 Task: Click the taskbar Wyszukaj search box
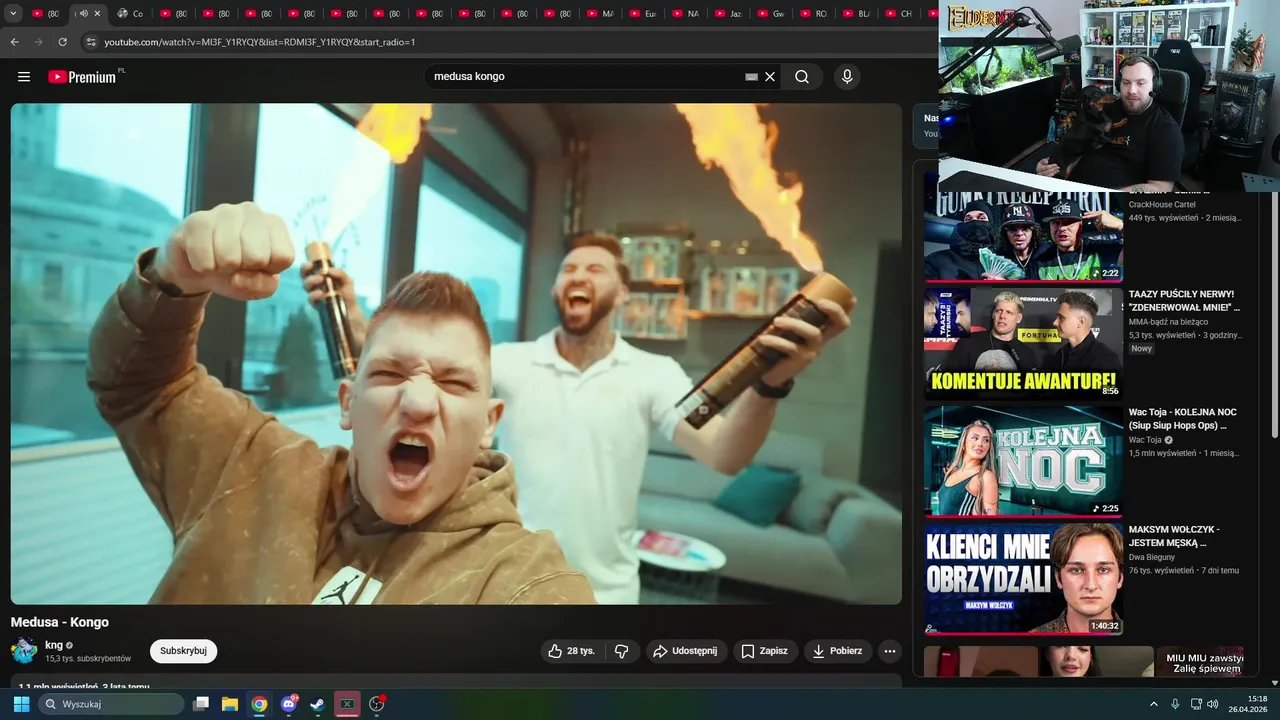(111, 704)
